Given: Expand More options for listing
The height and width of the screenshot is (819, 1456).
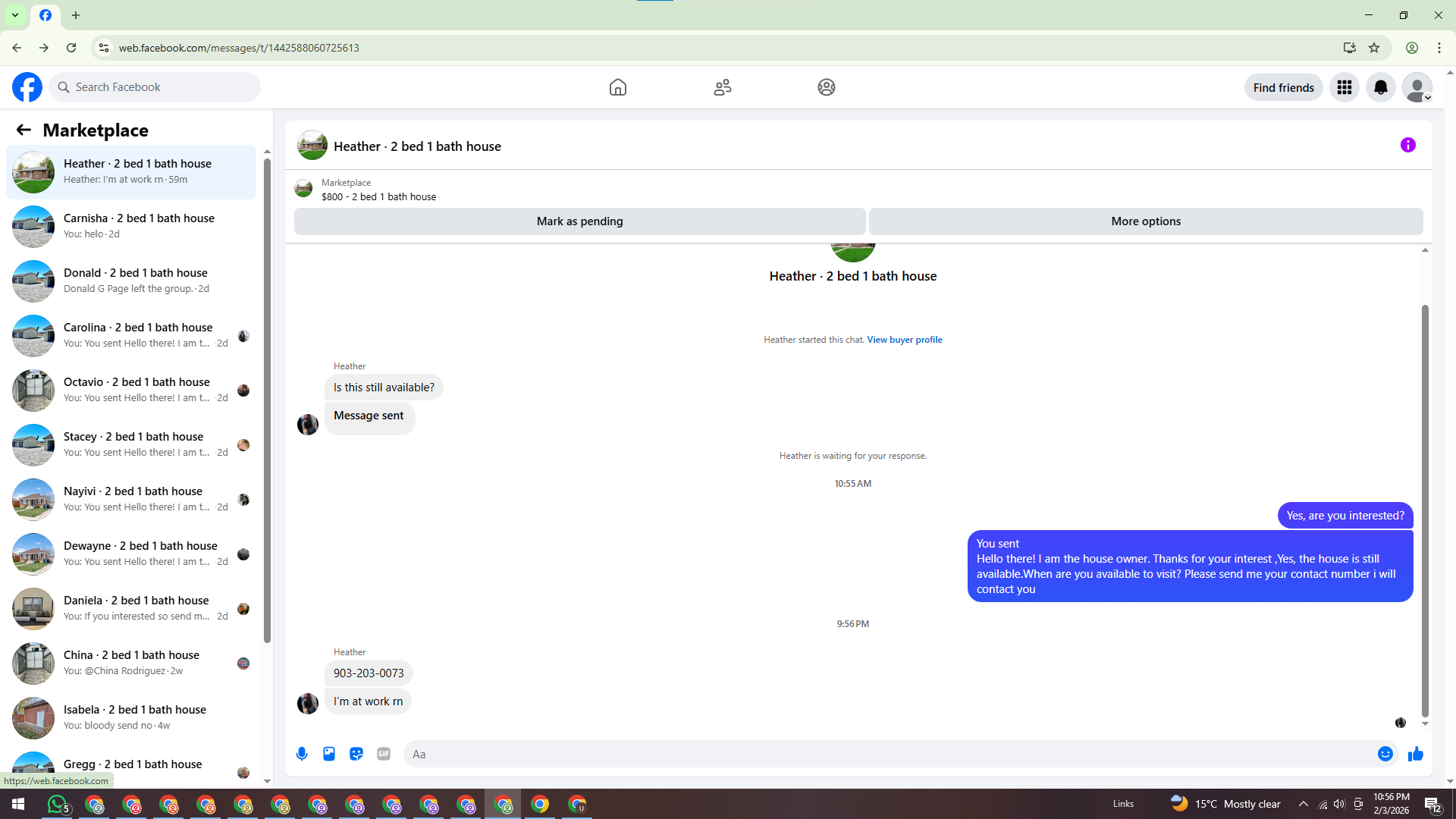Looking at the screenshot, I should [1145, 221].
